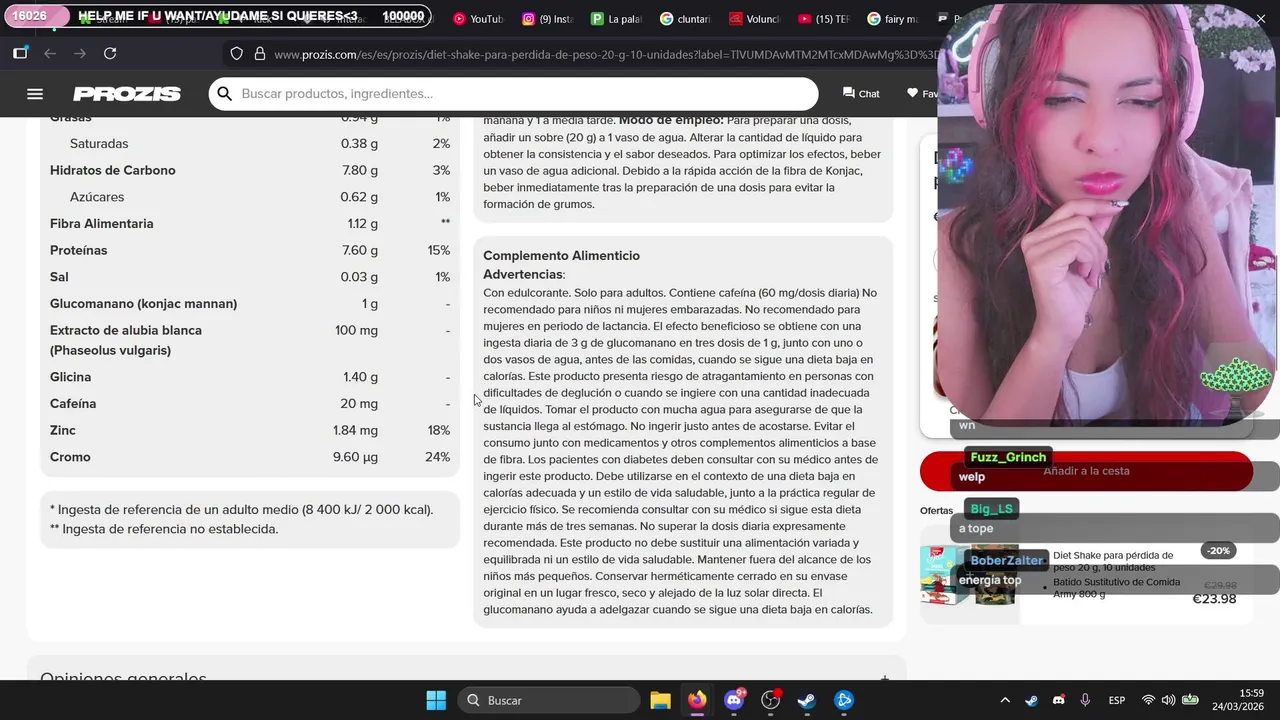Click the taskbar Buscar search box
This screenshot has width=1280, height=720.
pyautogui.click(x=549, y=700)
